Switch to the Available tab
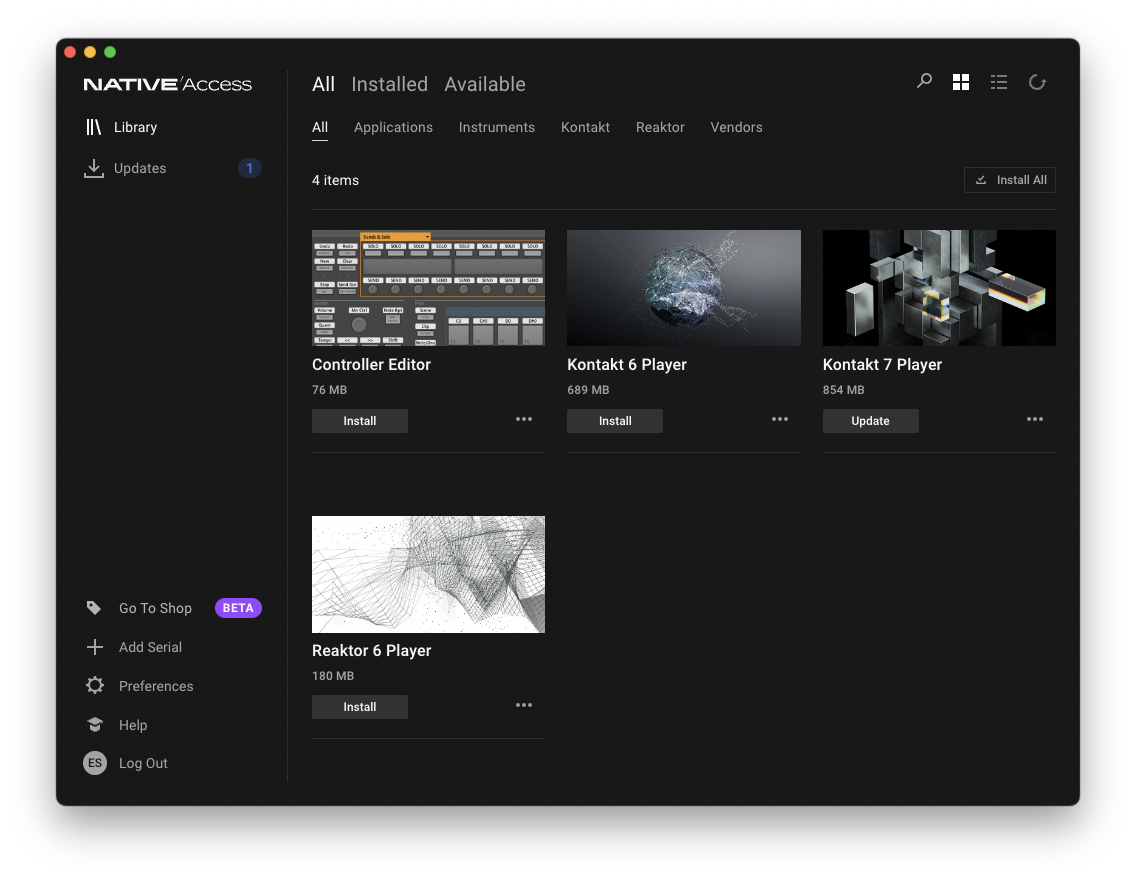This screenshot has height=880, width=1136. point(485,84)
